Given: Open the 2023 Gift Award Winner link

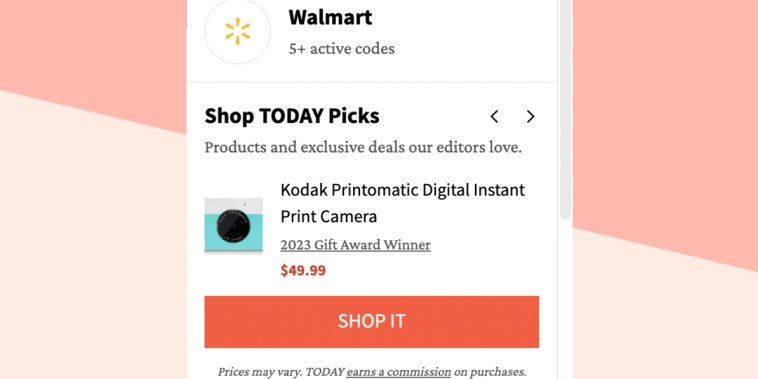Looking at the screenshot, I should point(355,245).
